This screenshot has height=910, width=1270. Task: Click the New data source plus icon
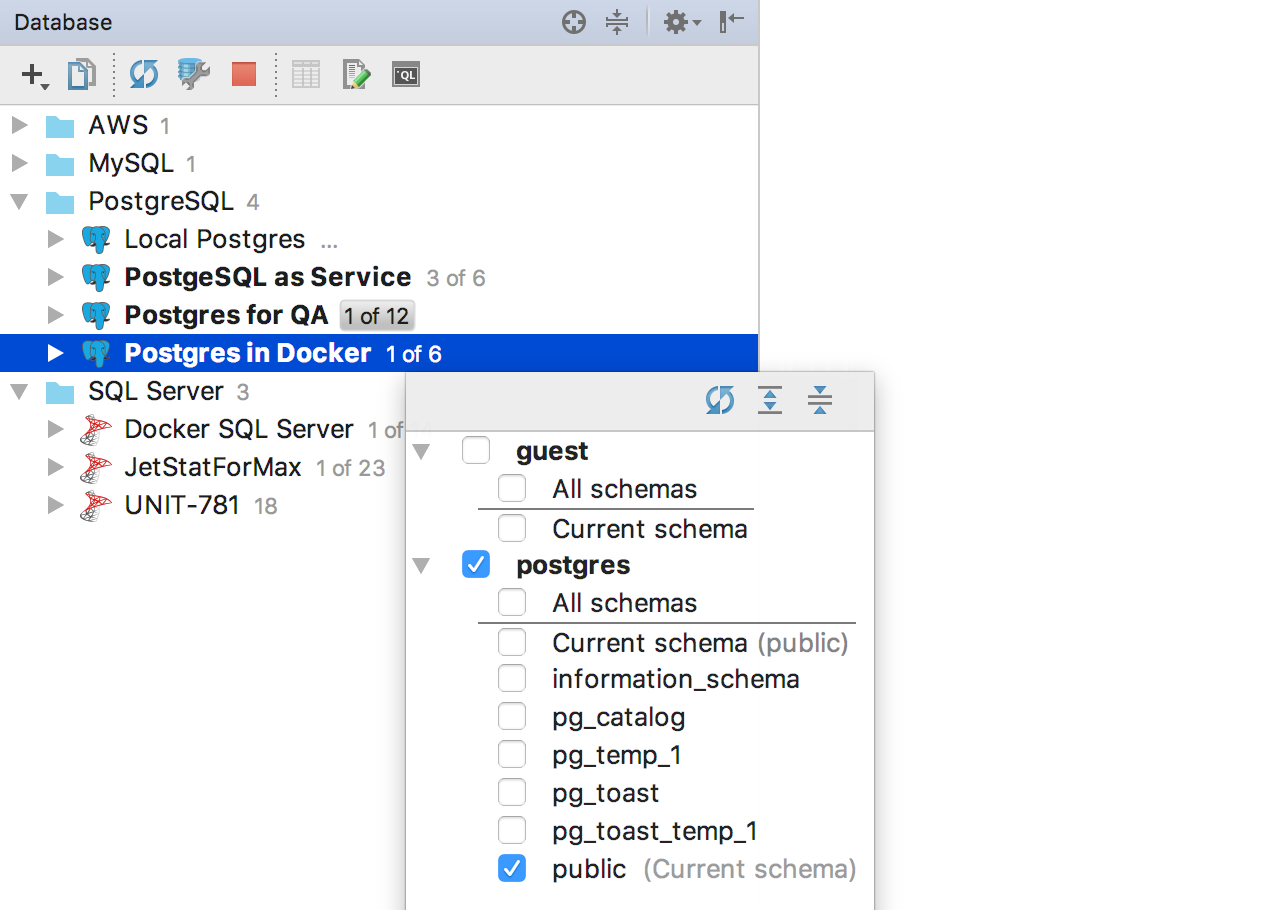[34, 74]
